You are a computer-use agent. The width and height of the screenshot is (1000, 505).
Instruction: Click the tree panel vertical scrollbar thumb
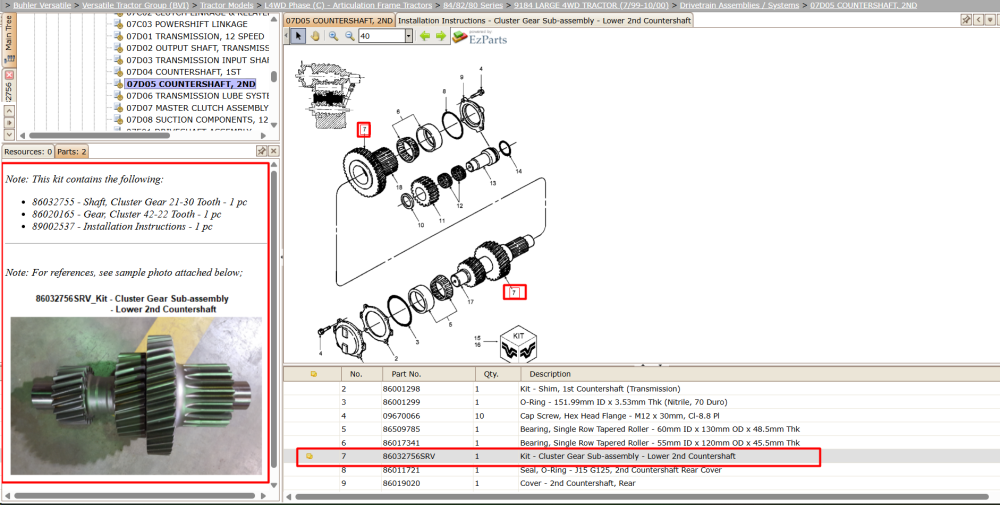[274, 77]
